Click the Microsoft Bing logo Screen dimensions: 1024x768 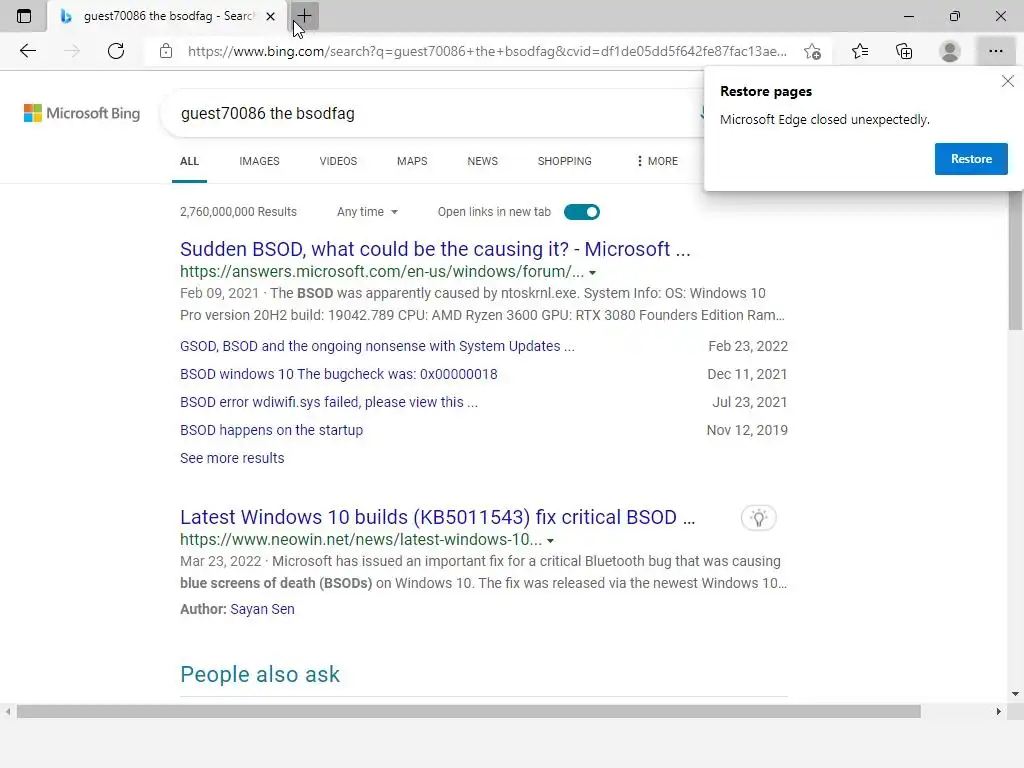(x=82, y=113)
